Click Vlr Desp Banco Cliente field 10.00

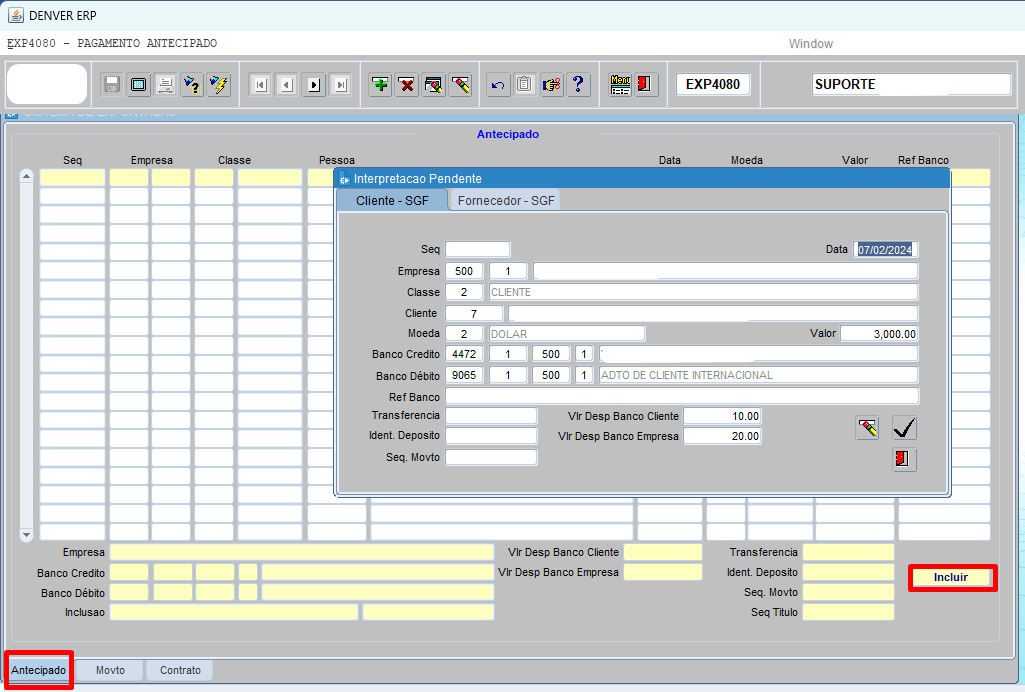tap(722, 416)
